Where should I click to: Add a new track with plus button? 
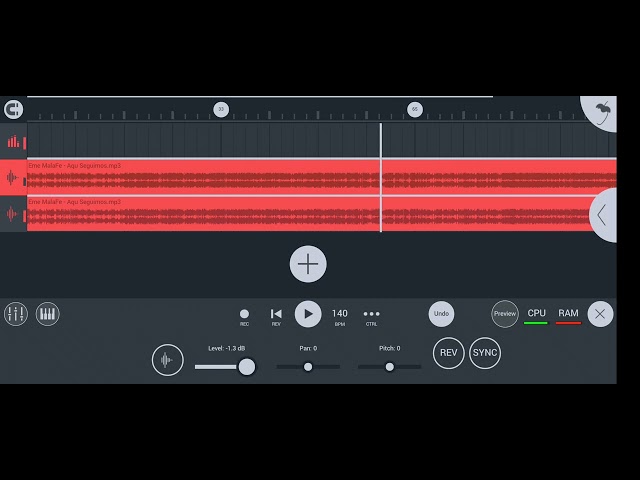point(308,264)
